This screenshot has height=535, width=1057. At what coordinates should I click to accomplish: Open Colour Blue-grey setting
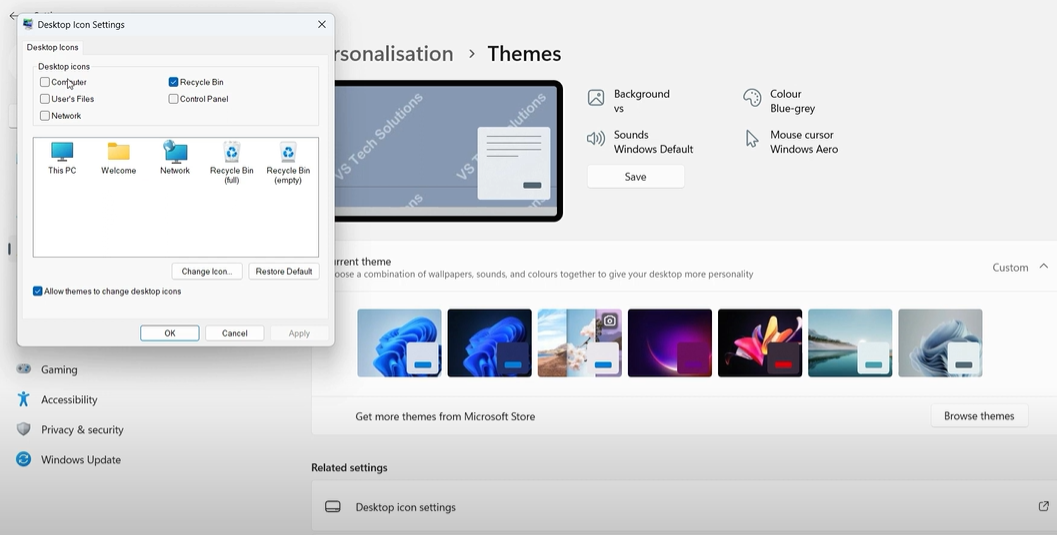(x=780, y=101)
